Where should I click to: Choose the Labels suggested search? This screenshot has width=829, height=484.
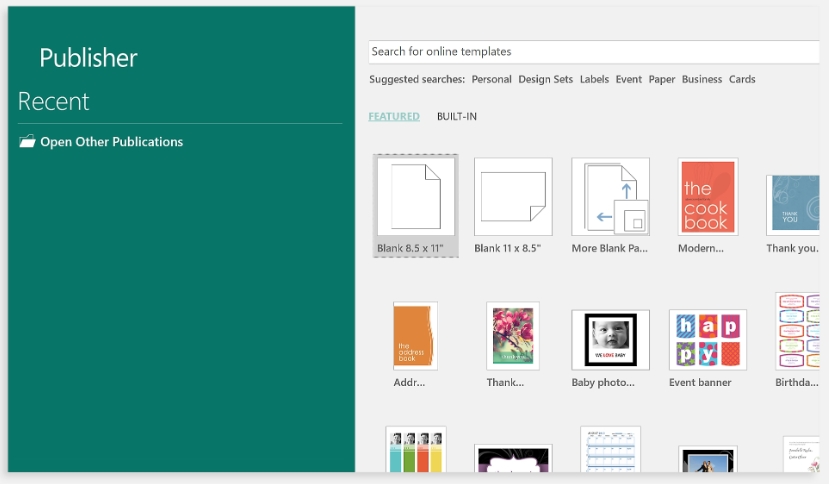point(594,79)
